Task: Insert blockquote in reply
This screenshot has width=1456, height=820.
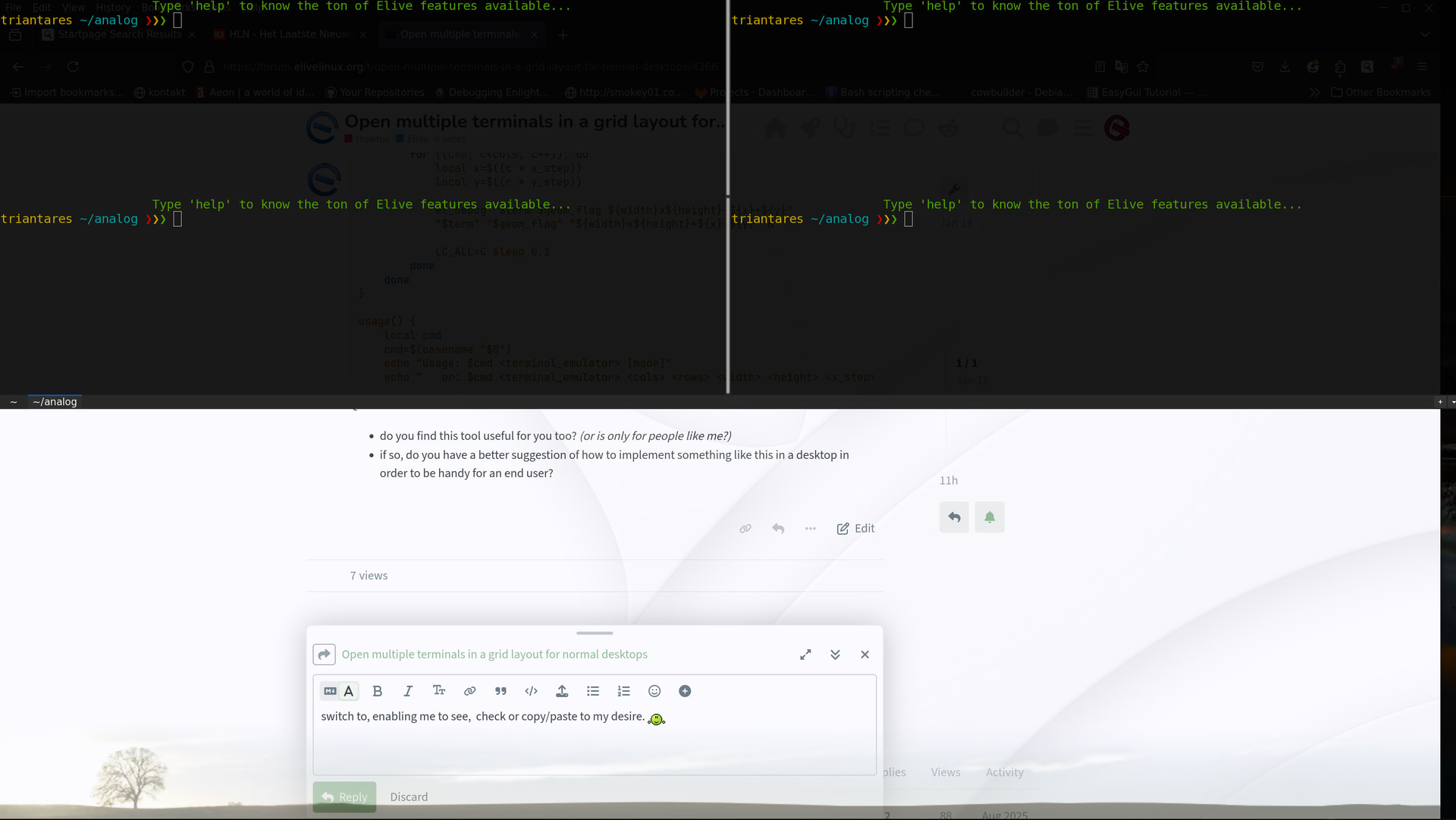Action: 500,691
